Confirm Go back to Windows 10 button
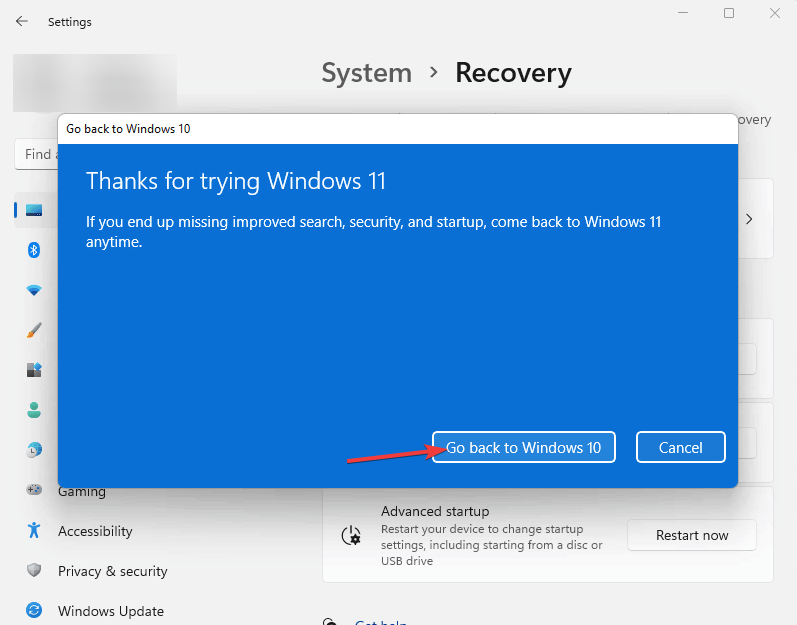This screenshot has height=625, width=797. (524, 447)
